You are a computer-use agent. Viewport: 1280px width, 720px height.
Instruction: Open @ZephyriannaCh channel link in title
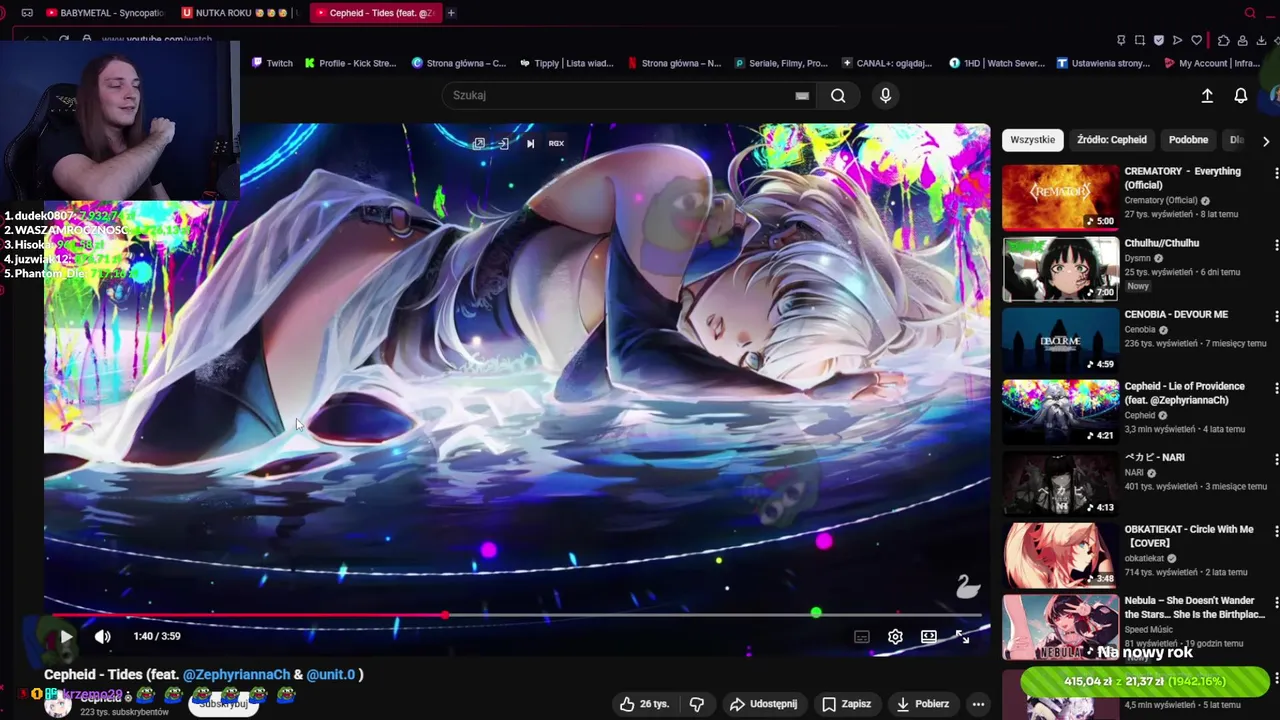point(236,675)
